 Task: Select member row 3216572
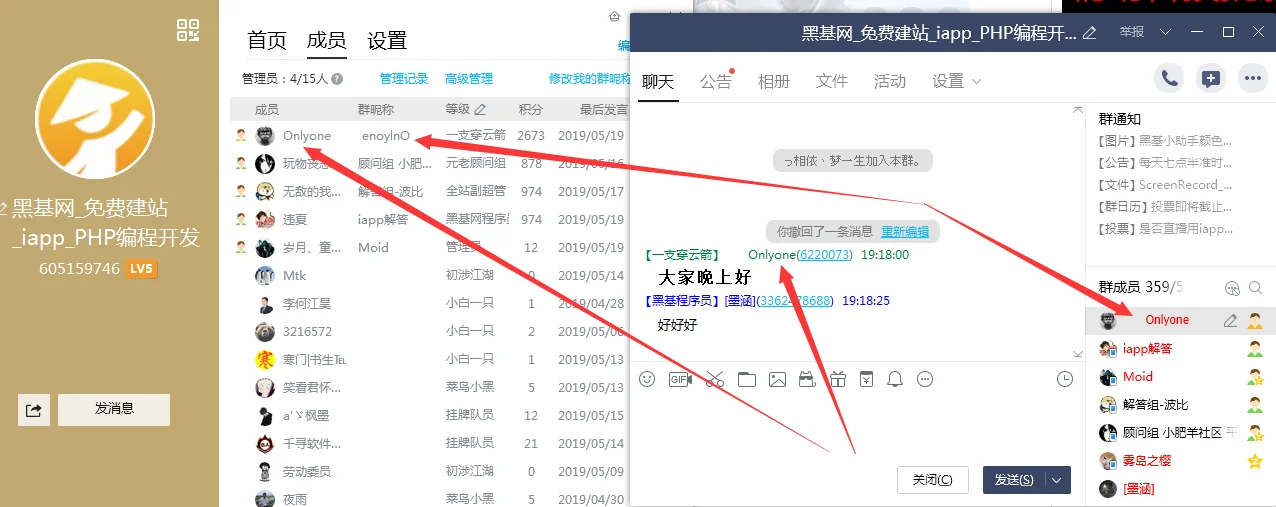[429, 332]
